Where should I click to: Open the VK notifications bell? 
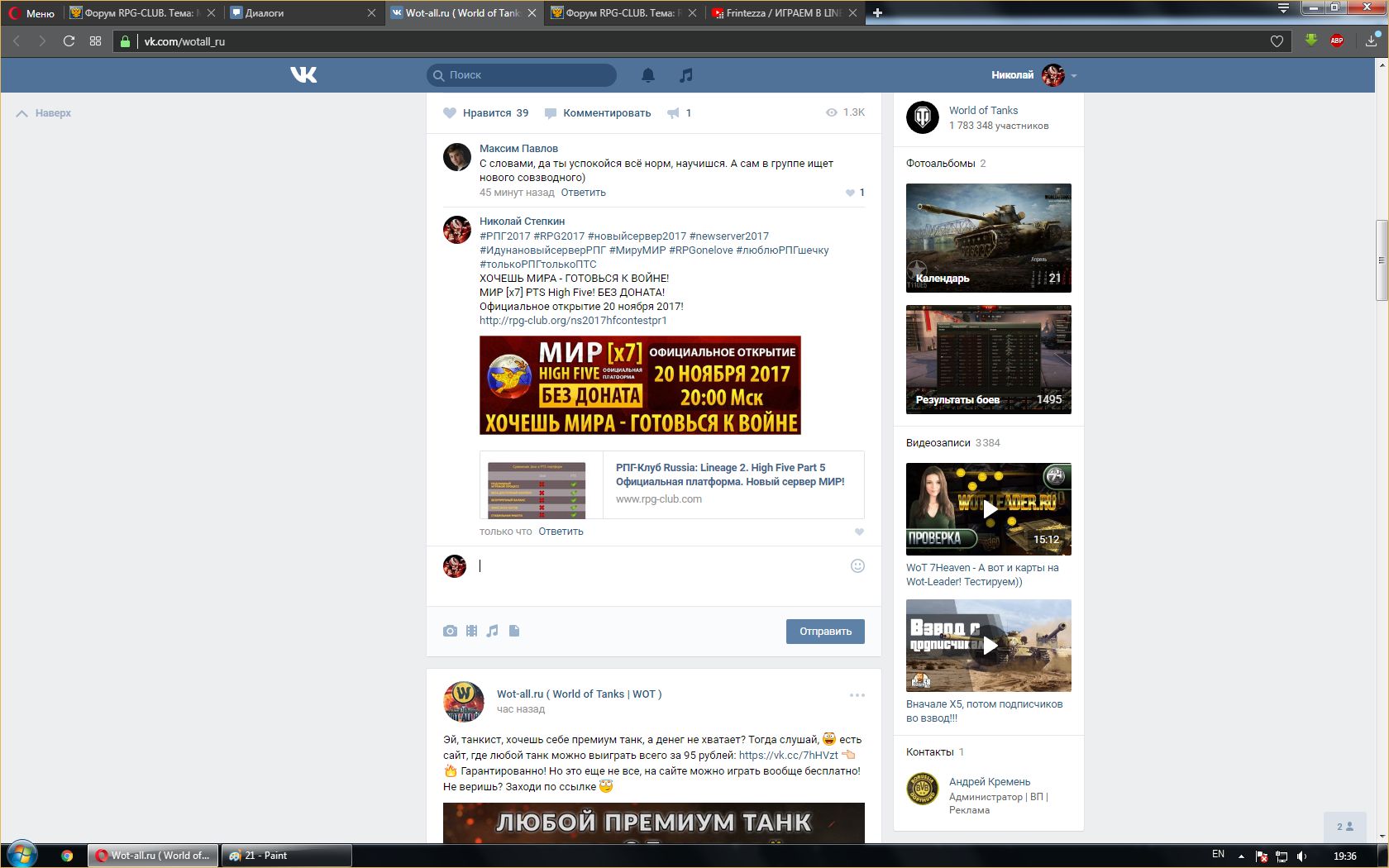(x=648, y=75)
